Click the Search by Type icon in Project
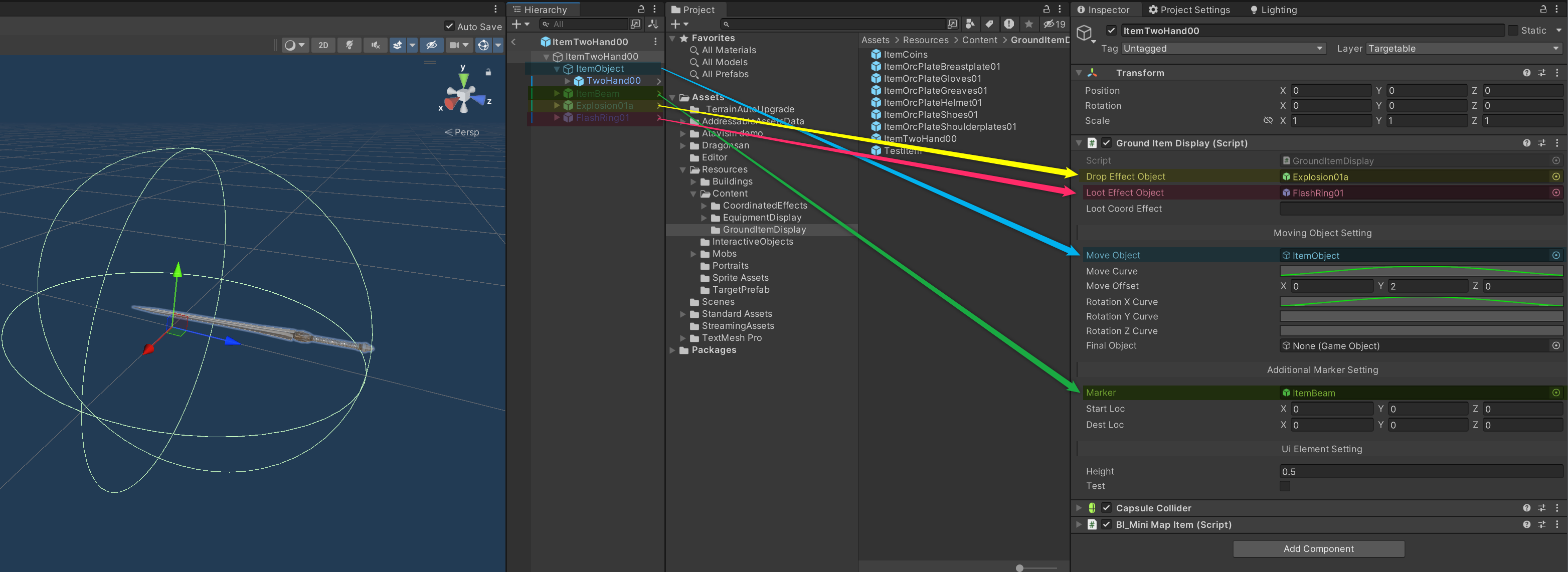Viewport: 1568px width, 572px height. coord(970,25)
